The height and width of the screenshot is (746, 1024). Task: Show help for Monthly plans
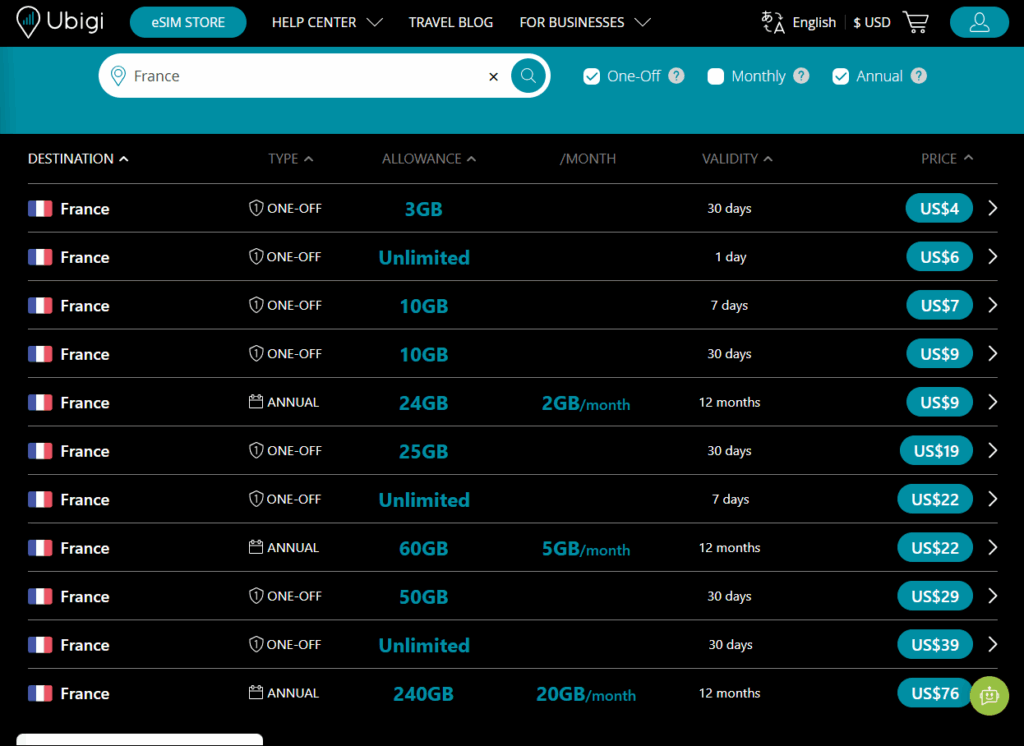[x=801, y=76]
